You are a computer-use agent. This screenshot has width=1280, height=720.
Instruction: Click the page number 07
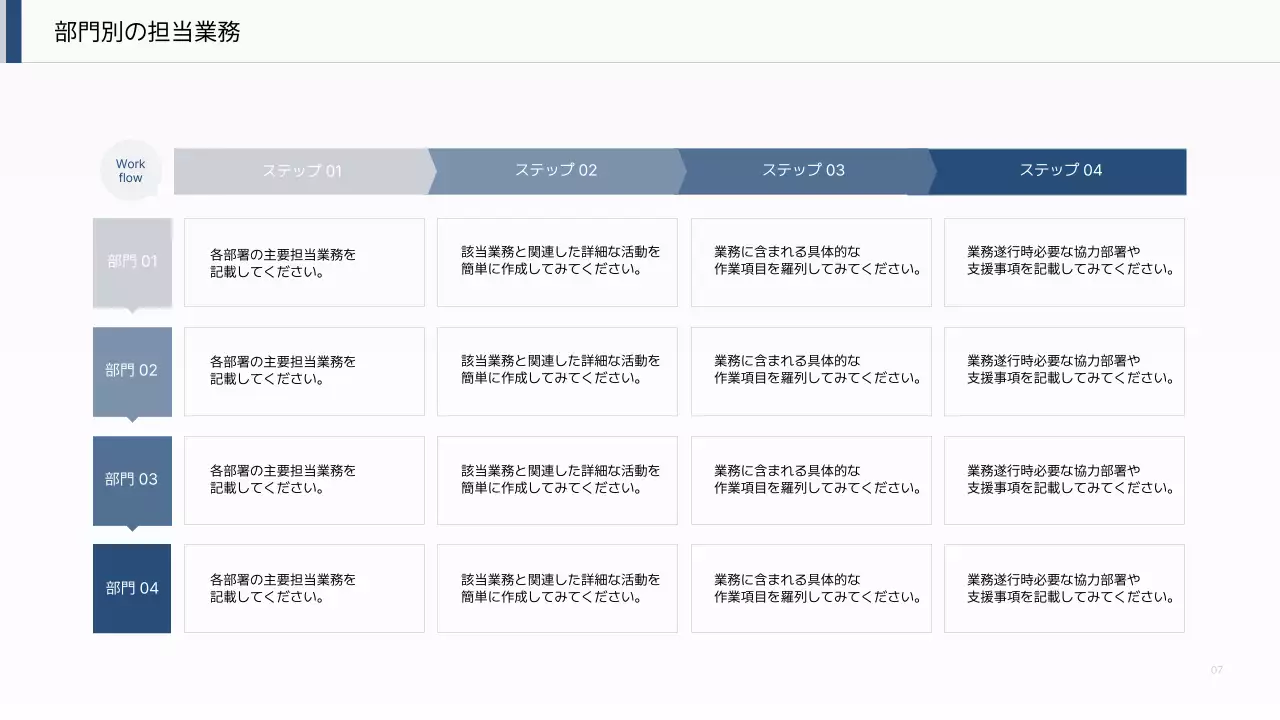click(x=1217, y=670)
